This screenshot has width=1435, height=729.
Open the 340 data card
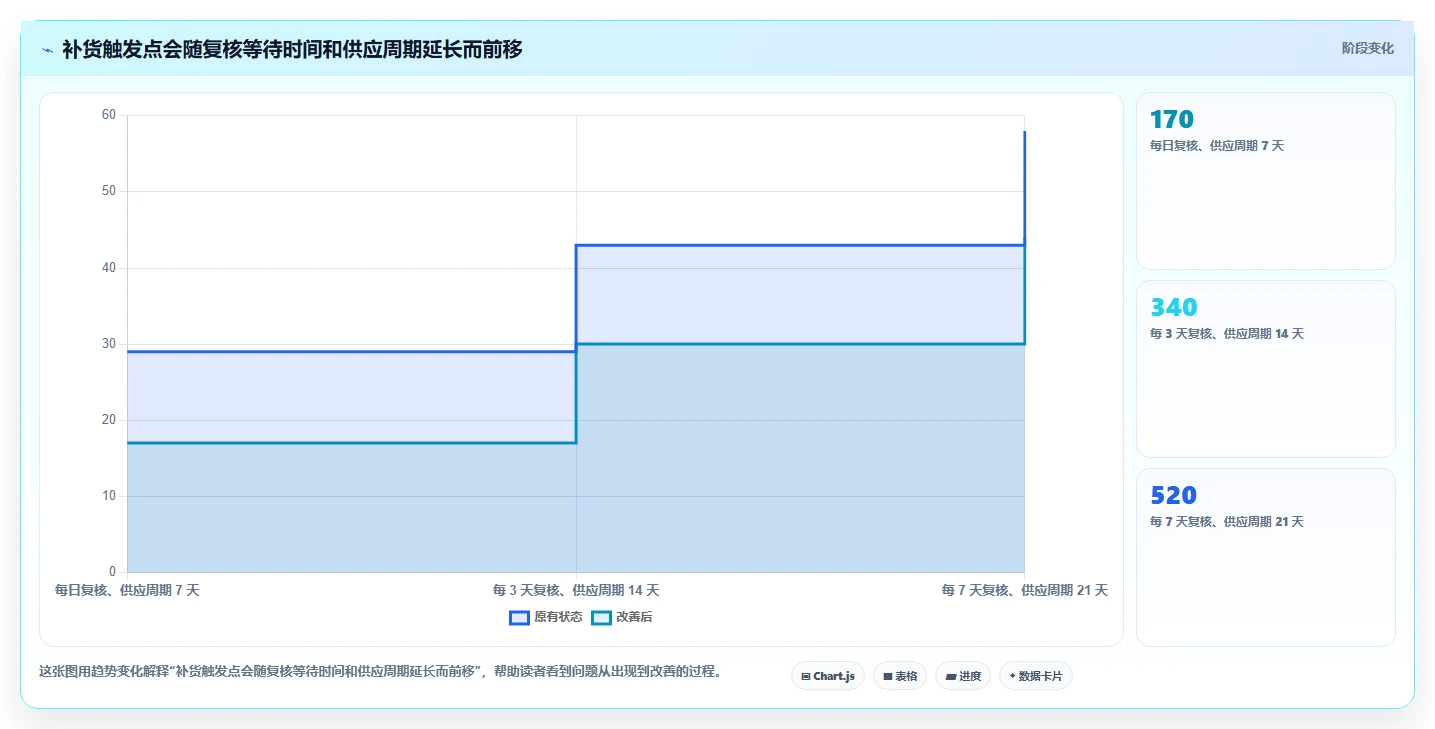1265,369
